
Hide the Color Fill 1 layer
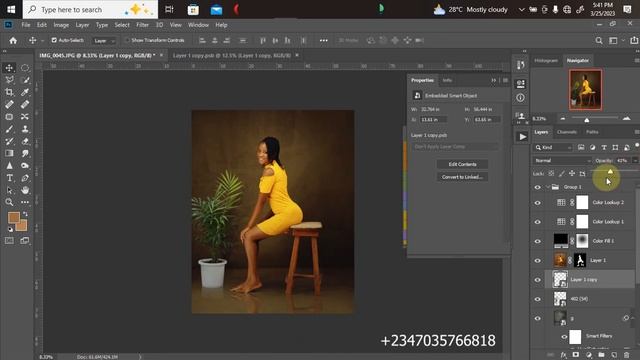(x=538, y=241)
